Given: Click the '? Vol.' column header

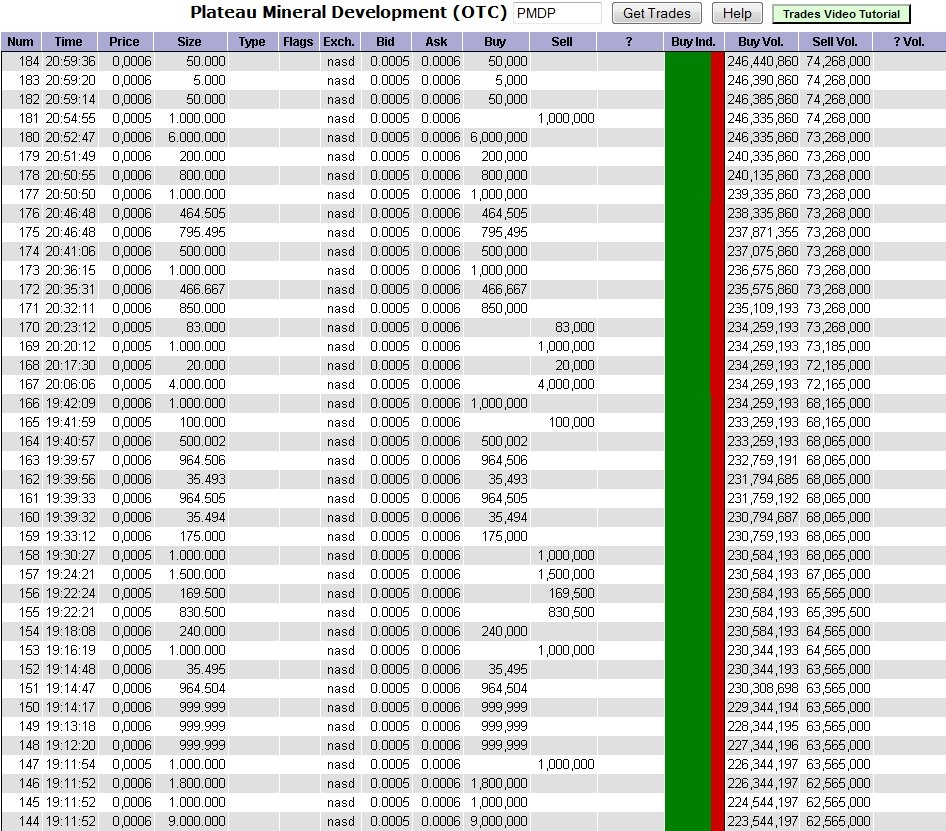Looking at the screenshot, I should coord(908,42).
